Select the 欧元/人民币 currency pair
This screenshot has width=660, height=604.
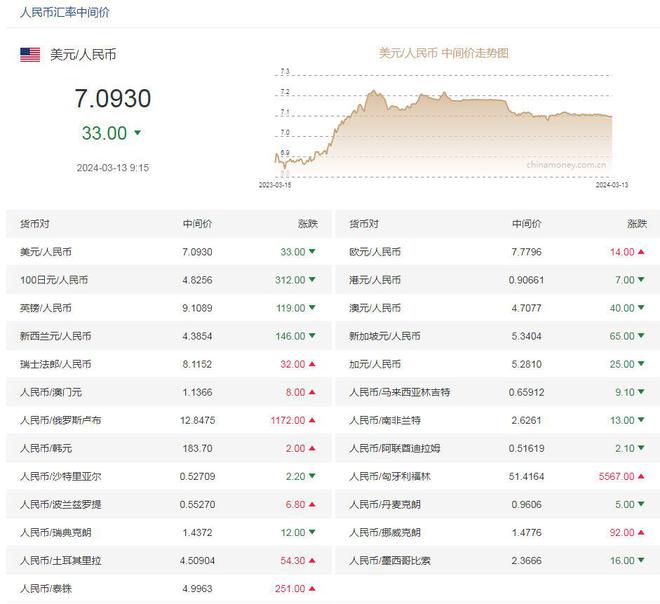click(375, 252)
